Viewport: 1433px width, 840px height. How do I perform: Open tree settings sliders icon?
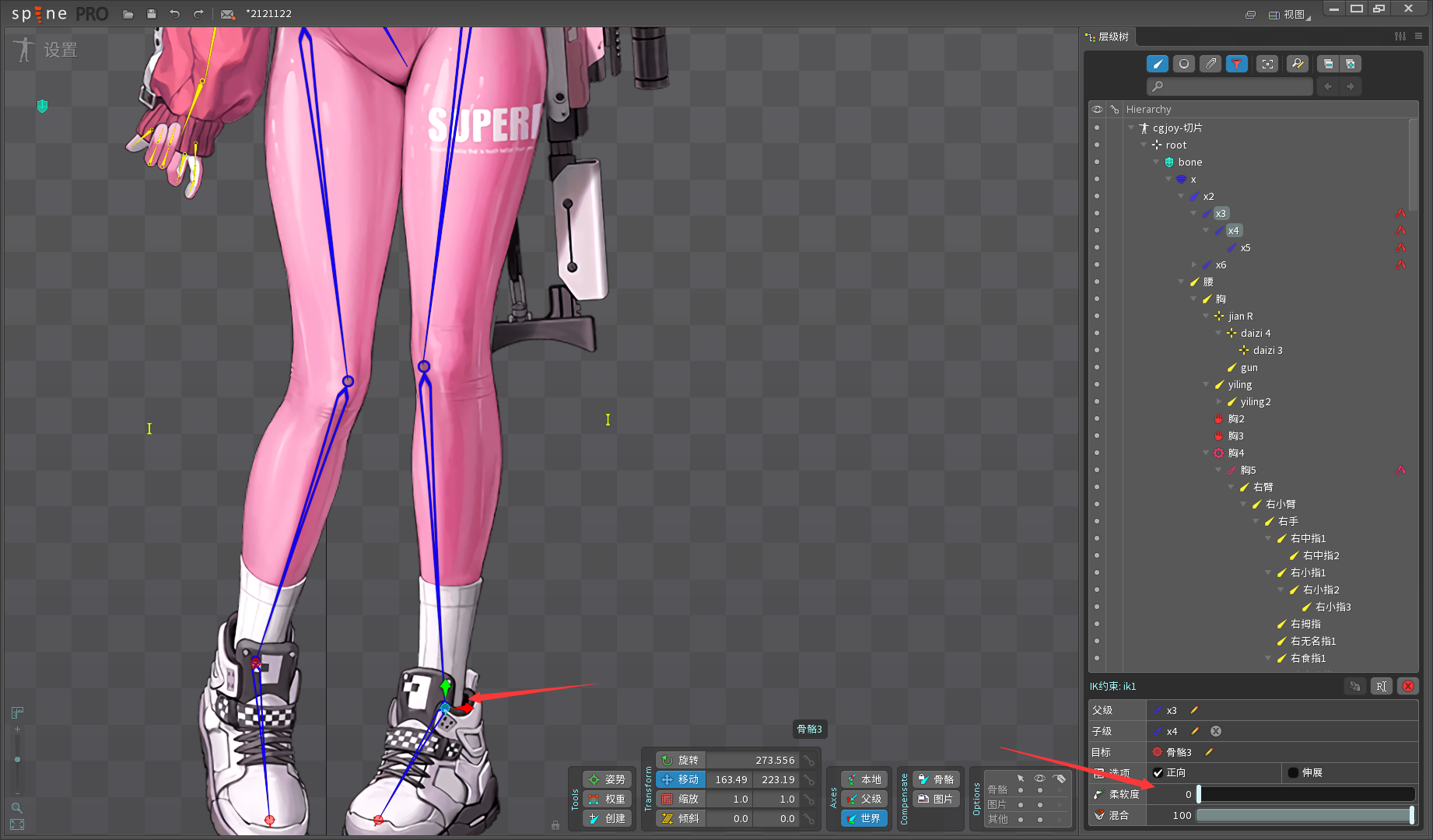(1400, 36)
